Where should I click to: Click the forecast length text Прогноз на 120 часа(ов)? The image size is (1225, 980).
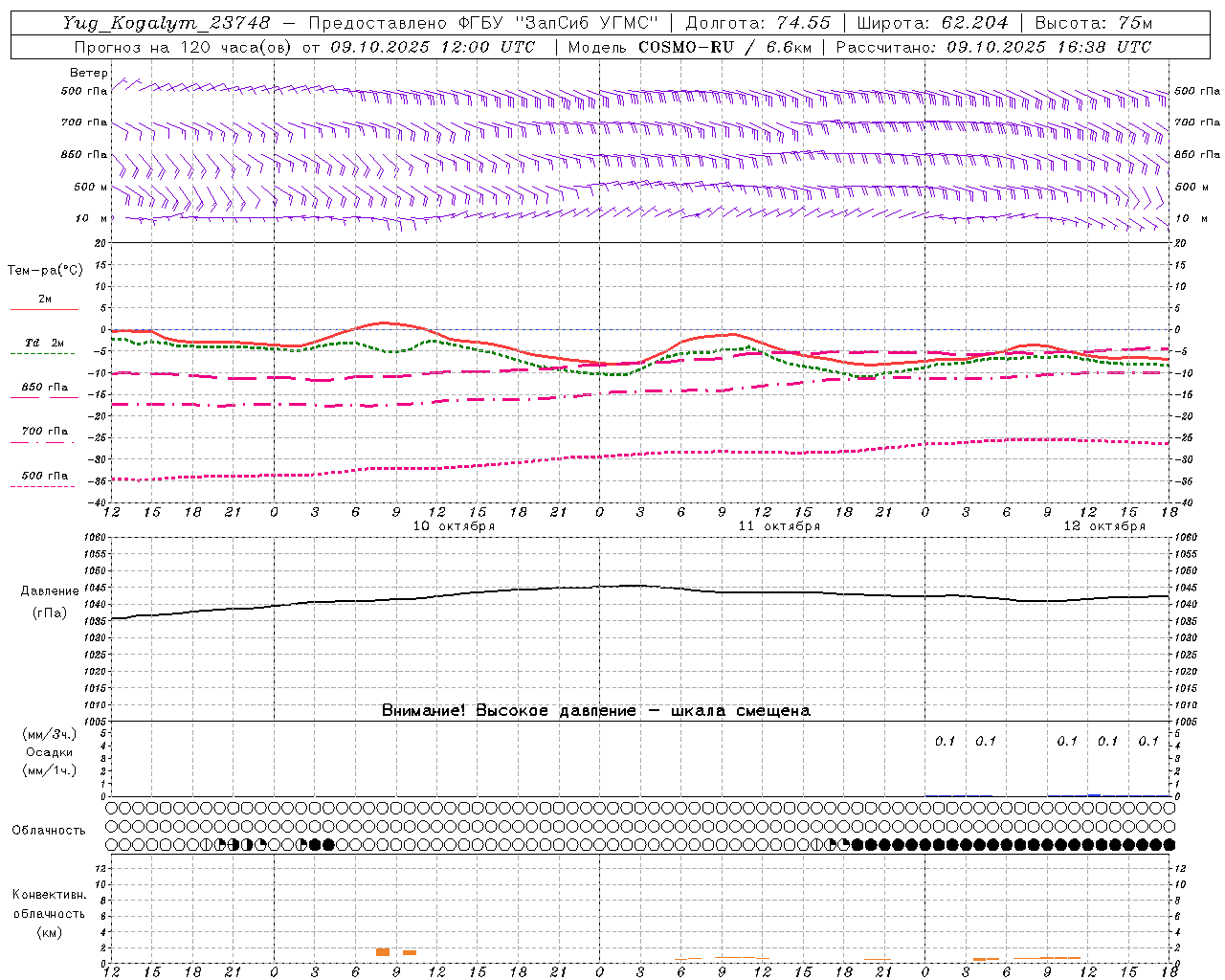coord(183,47)
